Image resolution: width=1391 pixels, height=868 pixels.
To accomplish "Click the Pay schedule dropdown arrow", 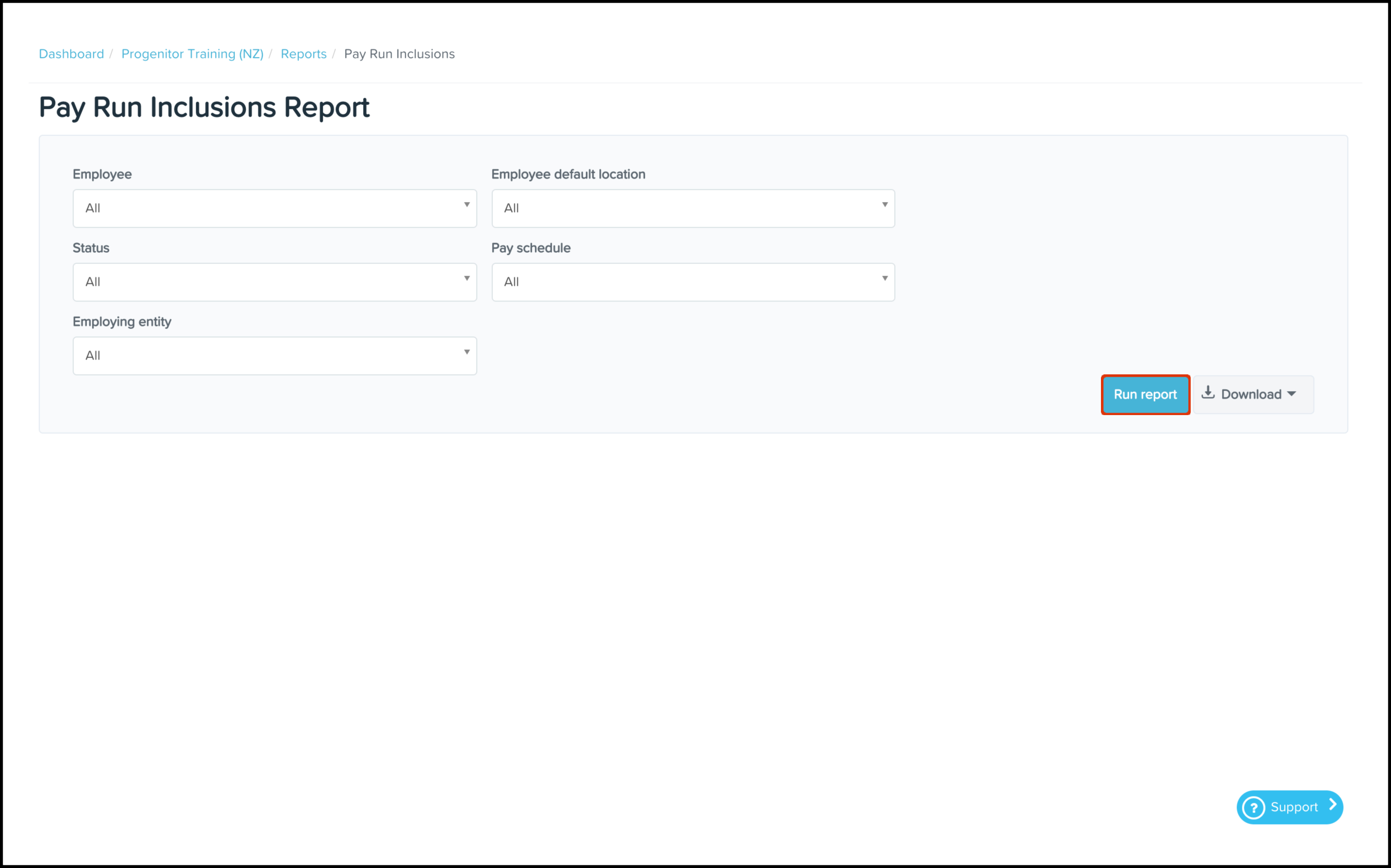I will (885, 278).
